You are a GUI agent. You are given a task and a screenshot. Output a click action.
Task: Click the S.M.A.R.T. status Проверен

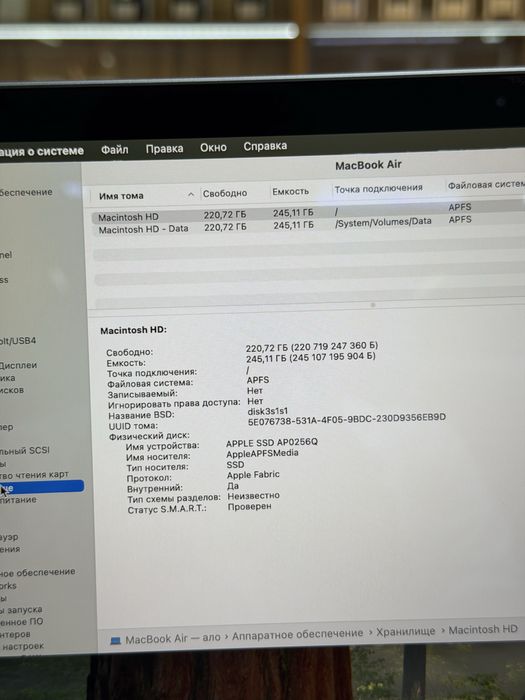[249, 507]
